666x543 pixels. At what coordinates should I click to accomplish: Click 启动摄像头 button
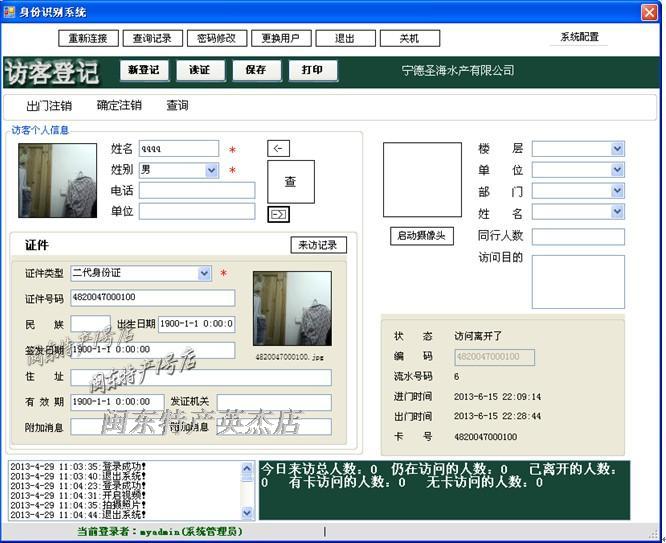[x=422, y=236]
